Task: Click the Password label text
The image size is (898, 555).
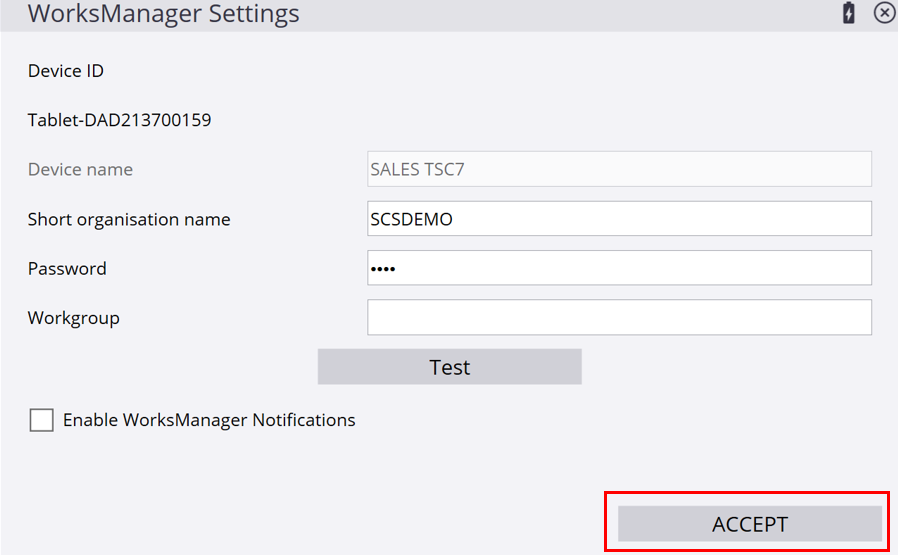Action: pos(67,269)
